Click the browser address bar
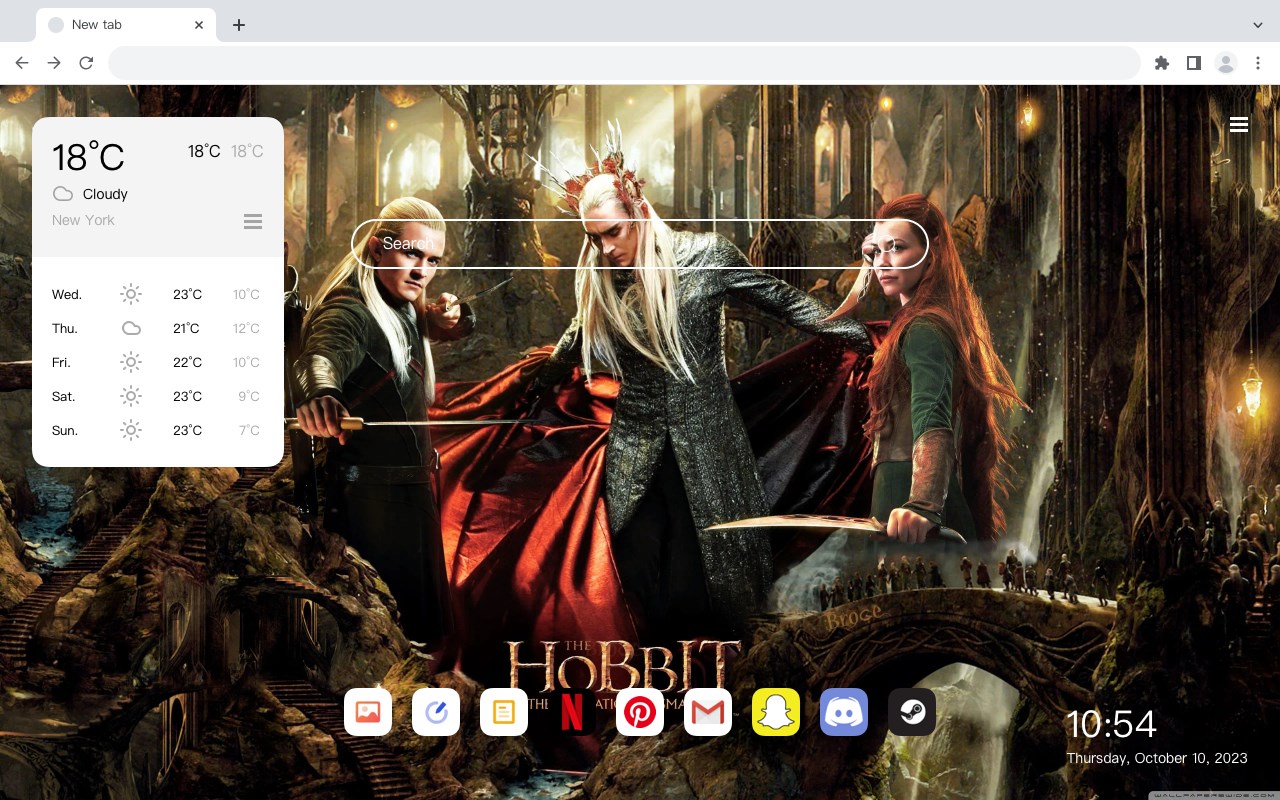The image size is (1280, 800). click(x=624, y=63)
